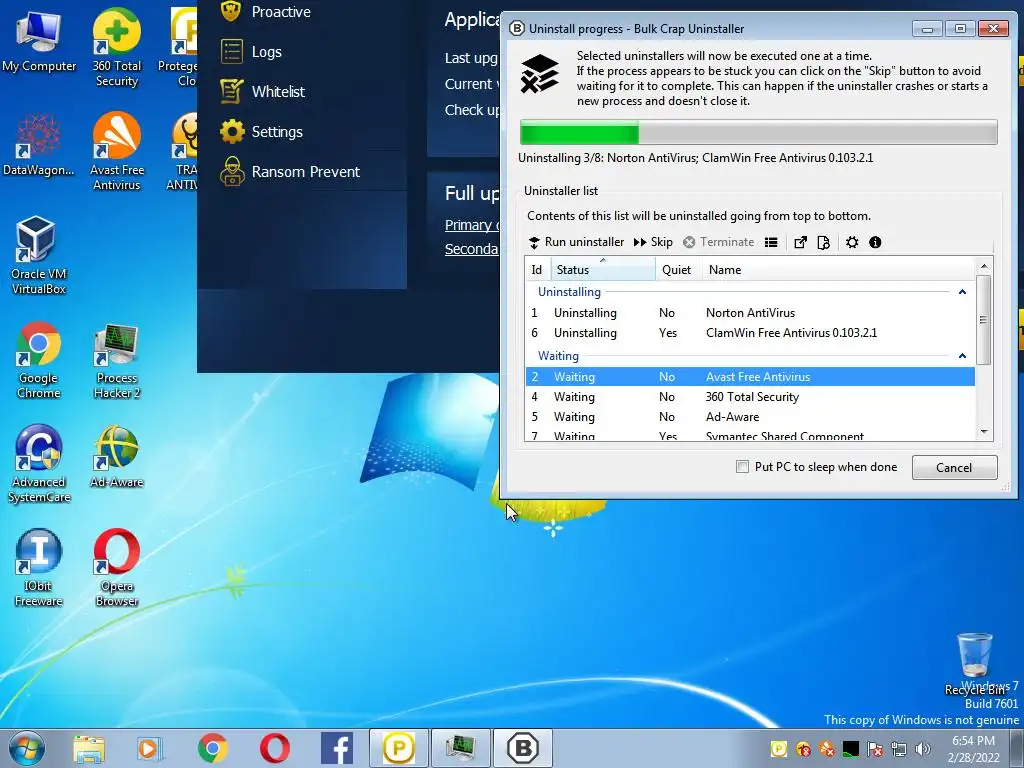This screenshot has height=768, width=1024.
Task: Click the uninstaller list scroll-down arrow
Action: click(x=984, y=432)
